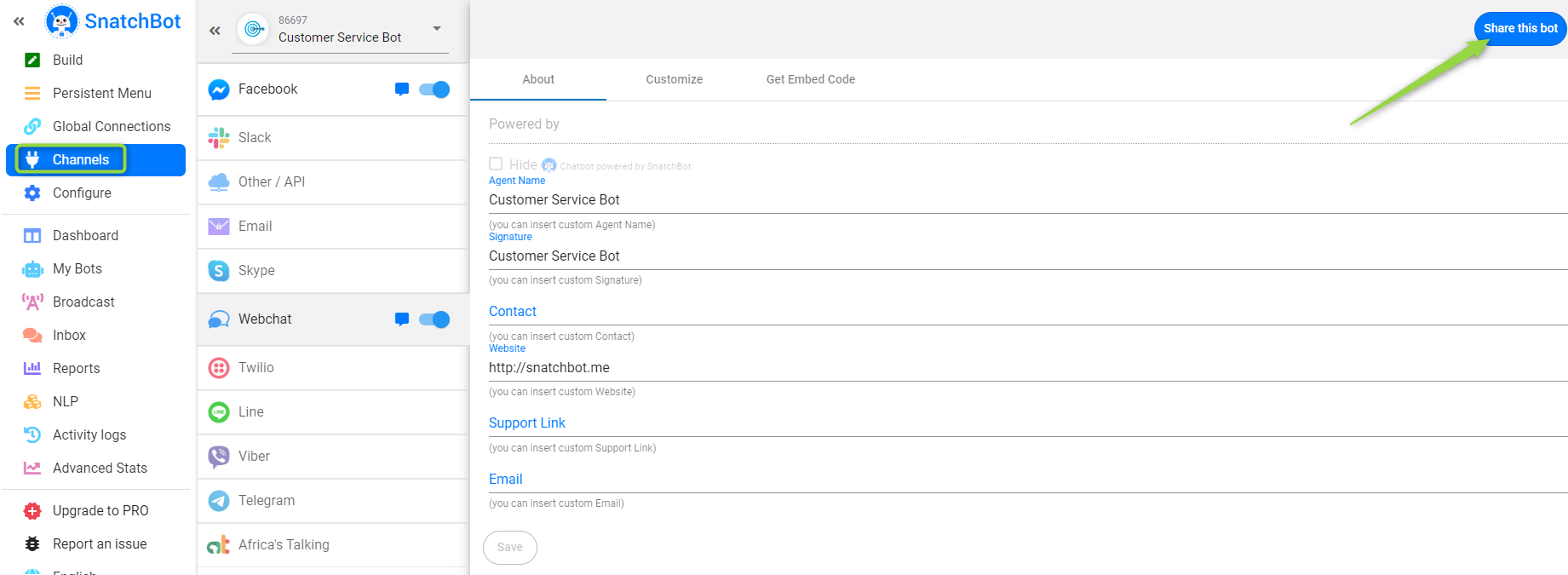The width and height of the screenshot is (1568, 575).
Task: Collapse the channels panel with double chevron
Action: pyautogui.click(x=215, y=31)
